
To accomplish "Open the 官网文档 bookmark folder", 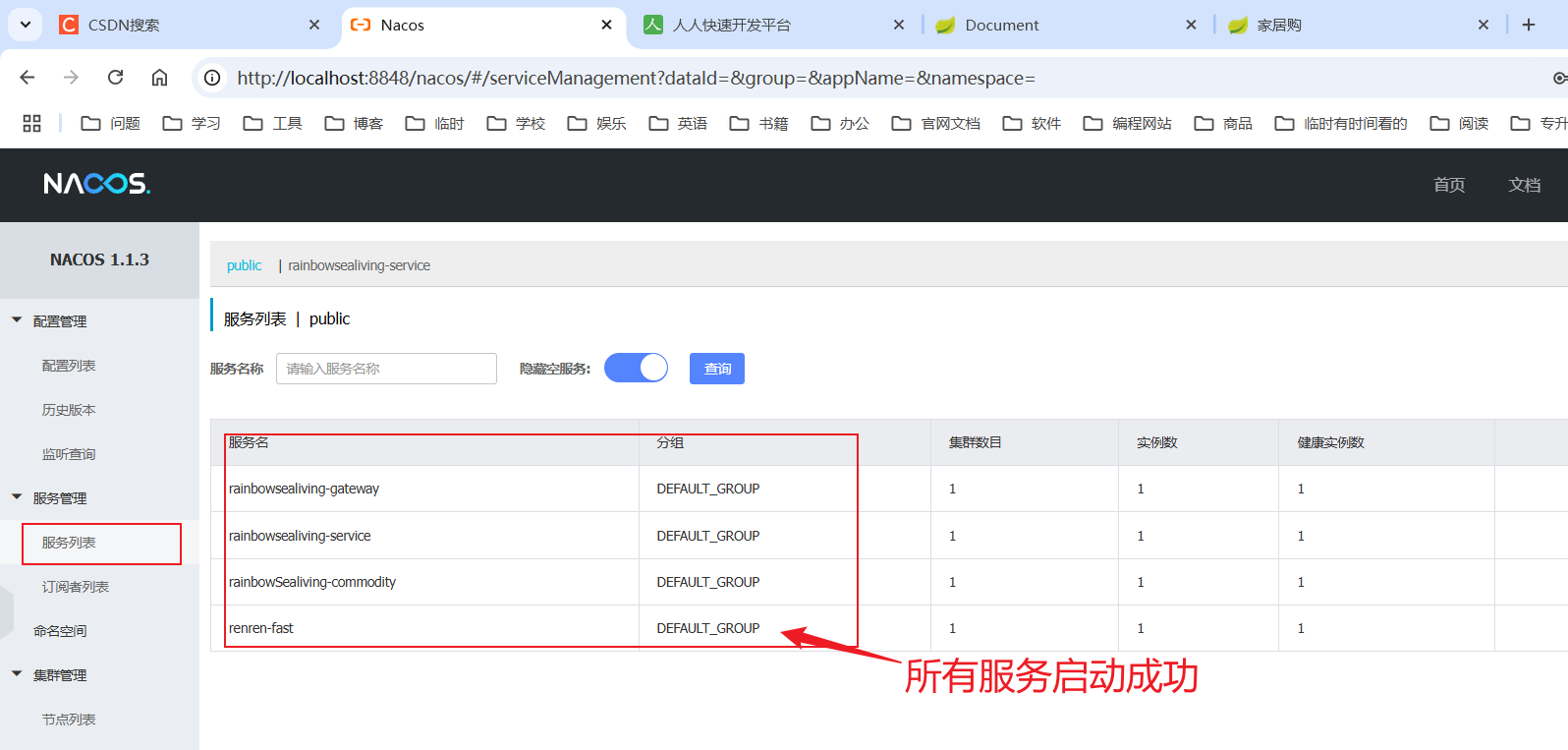I will click(935, 123).
